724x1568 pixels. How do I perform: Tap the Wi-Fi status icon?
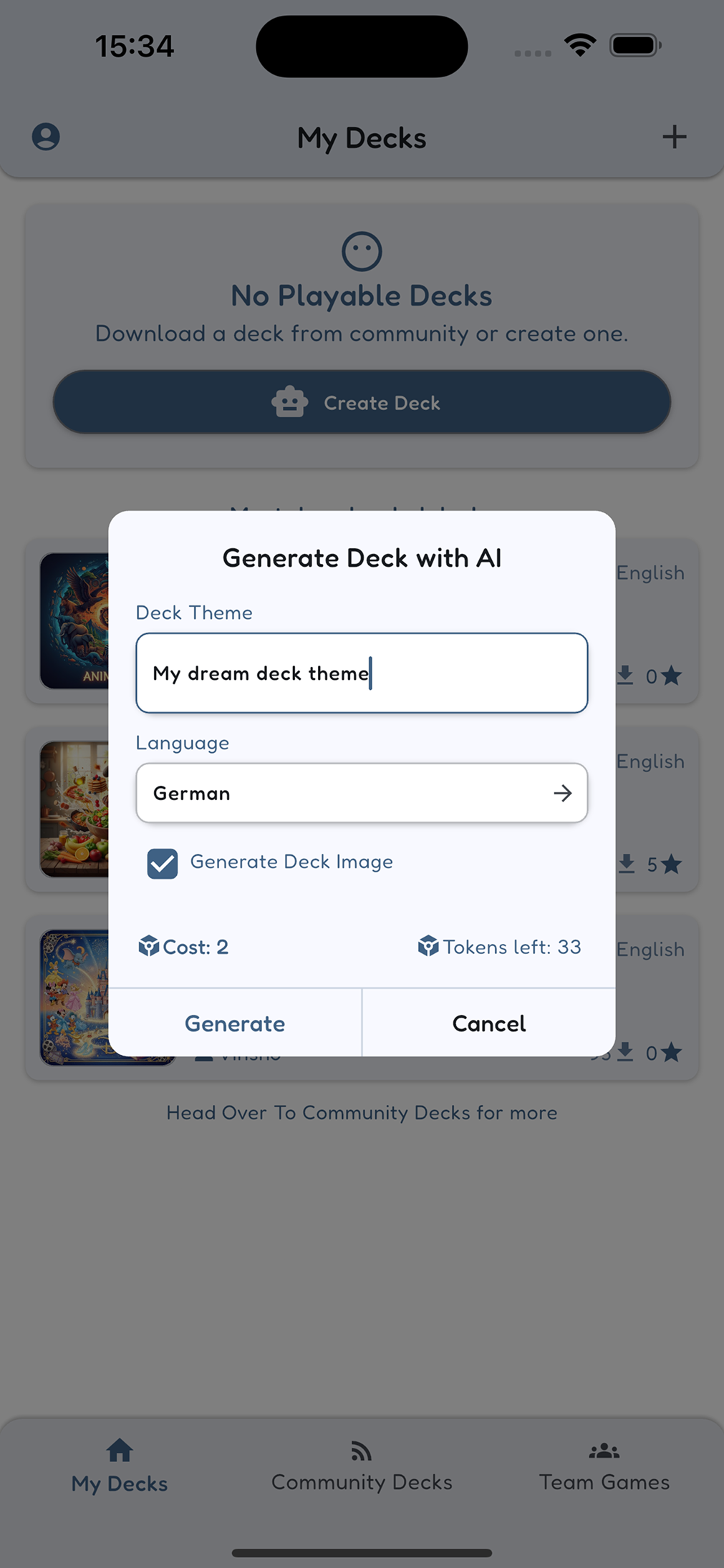click(x=580, y=46)
